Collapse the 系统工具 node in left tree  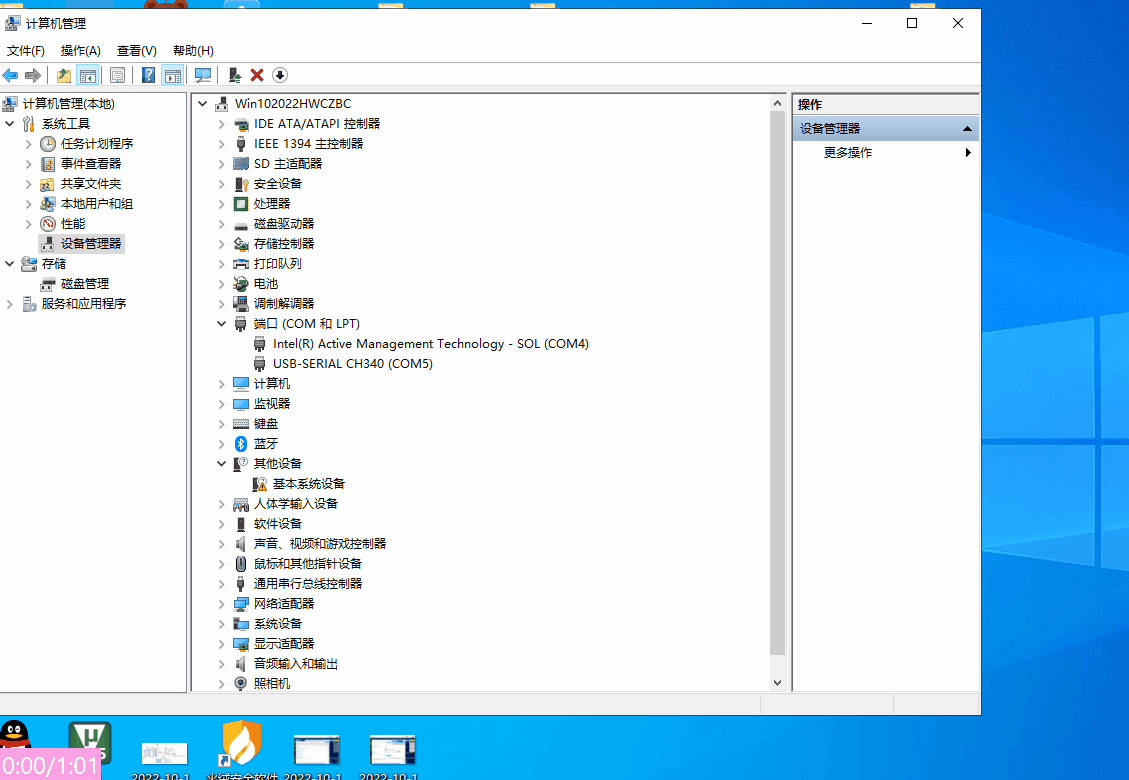tap(10, 124)
